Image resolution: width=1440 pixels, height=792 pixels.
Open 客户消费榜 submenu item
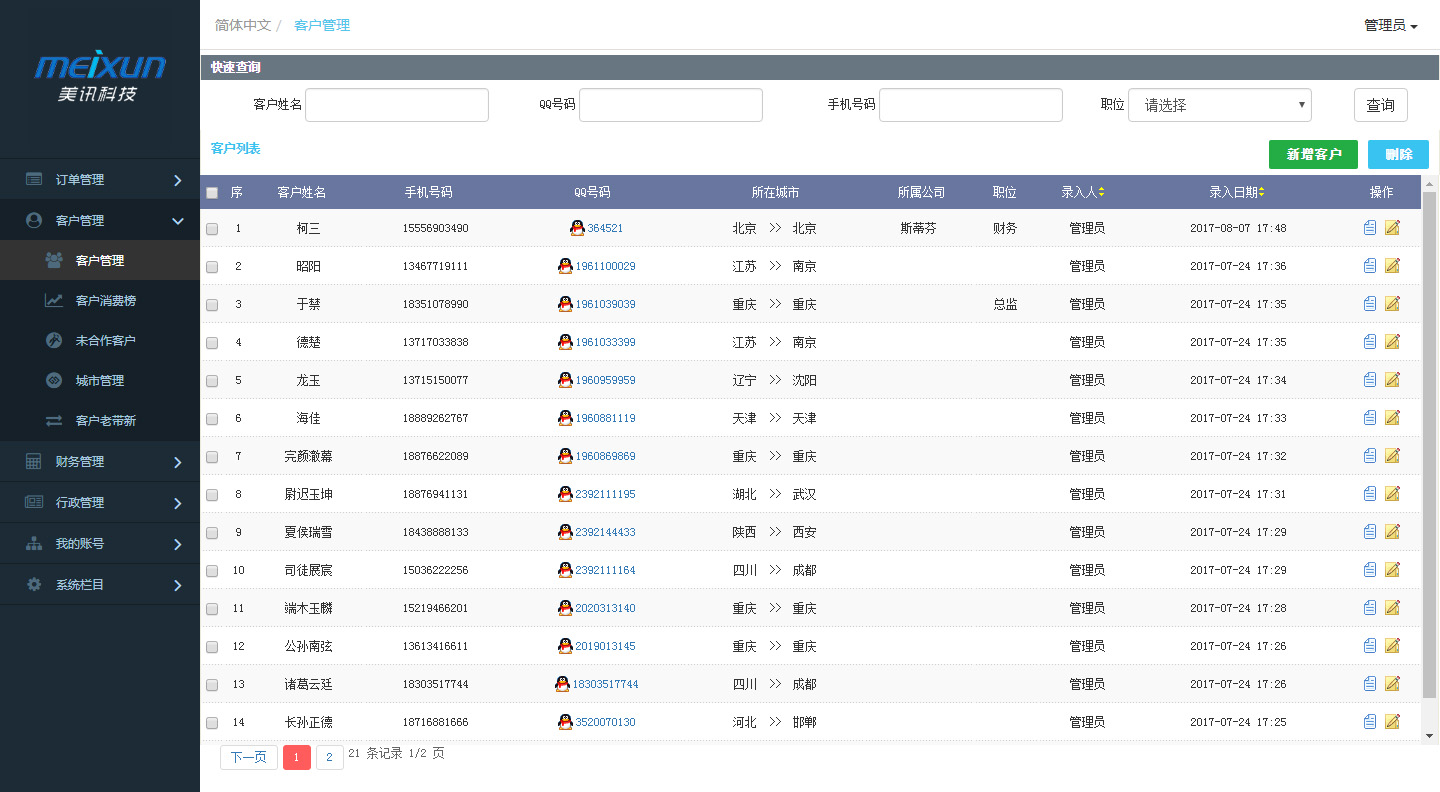[100, 300]
